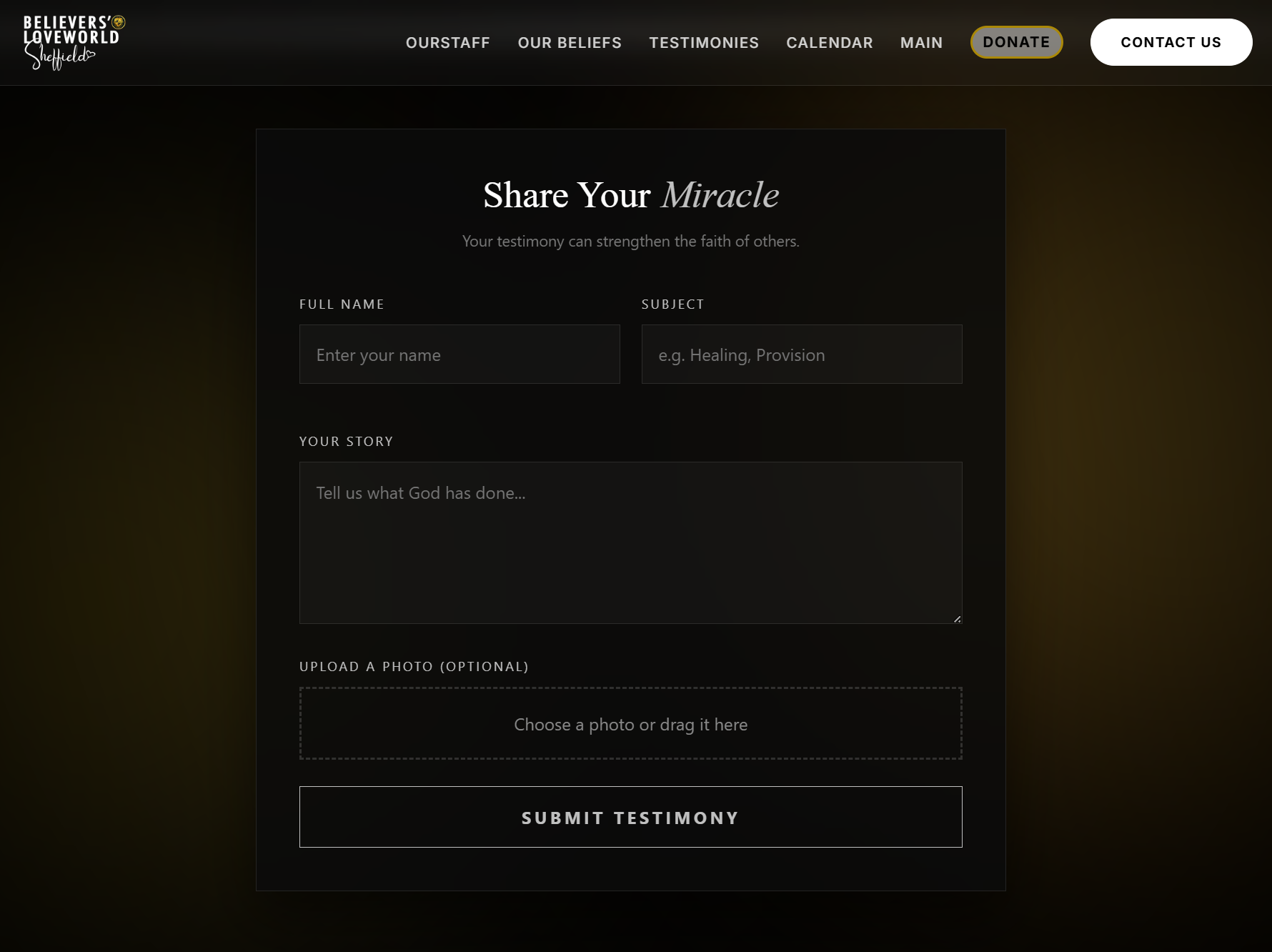Screen dimensions: 1272x952
Task: Click the "Share Your Miracle" heading
Action: (x=631, y=195)
